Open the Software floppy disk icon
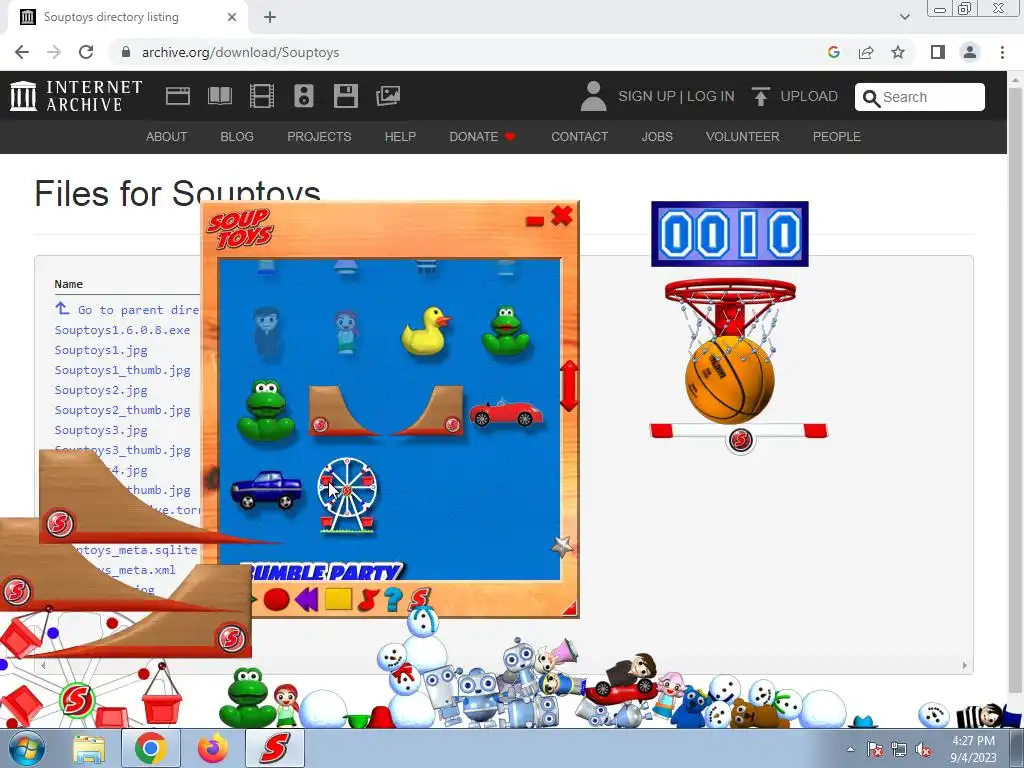The image size is (1024, 768). (x=345, y=96)
